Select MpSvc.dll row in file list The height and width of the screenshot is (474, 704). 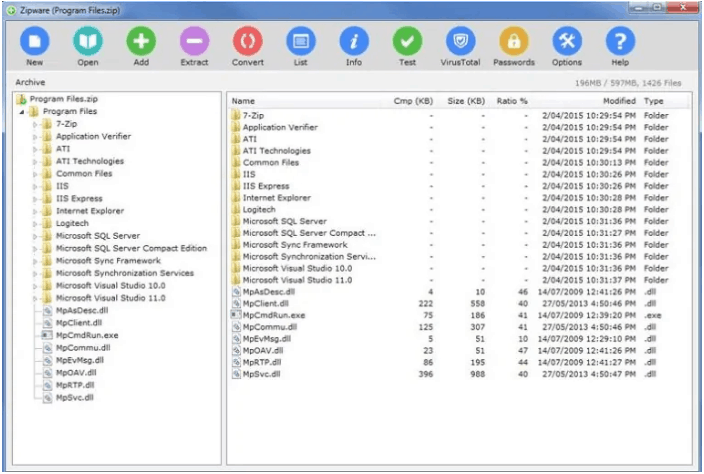click(x=262, y=374)
